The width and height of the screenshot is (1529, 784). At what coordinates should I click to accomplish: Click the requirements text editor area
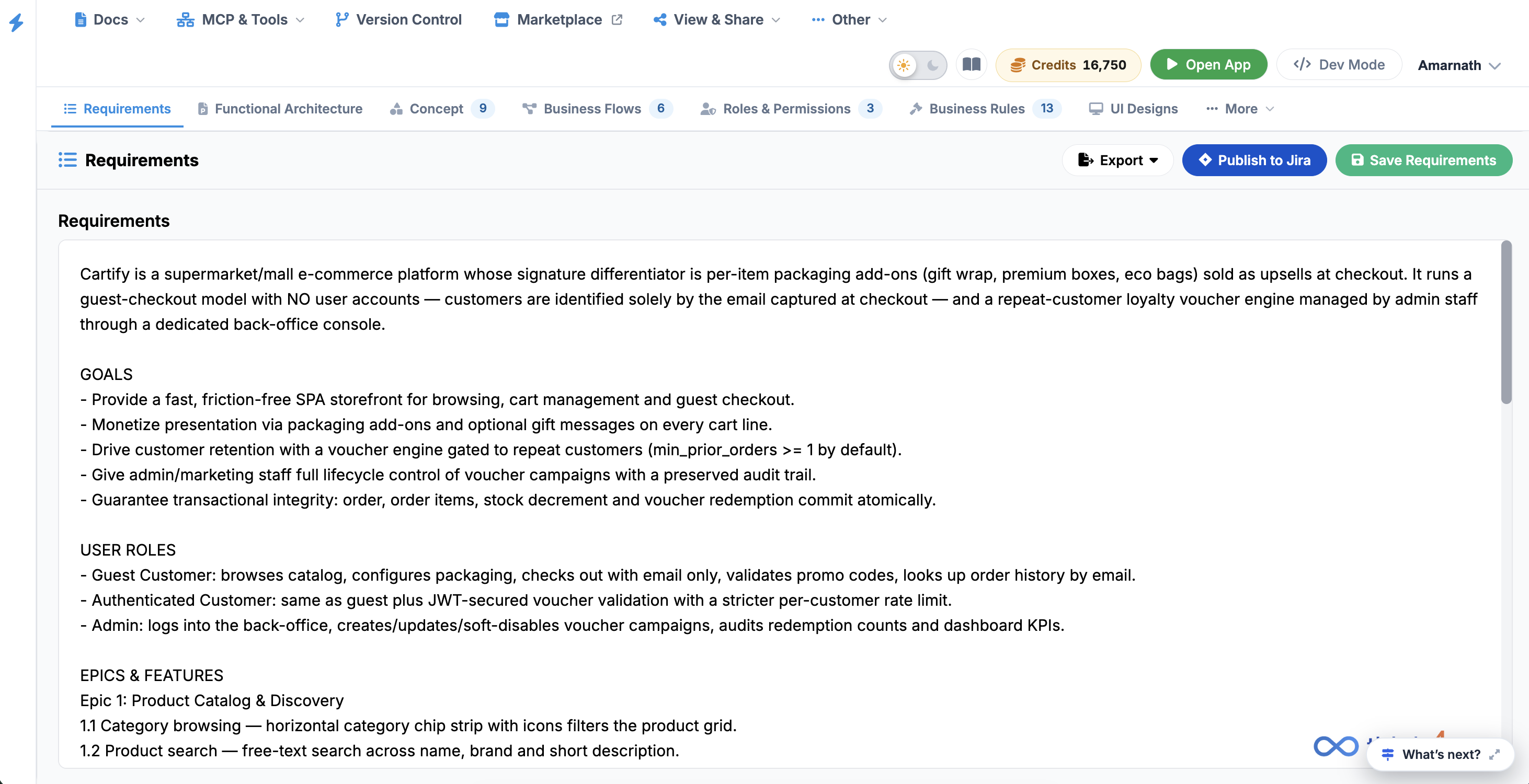(x=779, y=504)
